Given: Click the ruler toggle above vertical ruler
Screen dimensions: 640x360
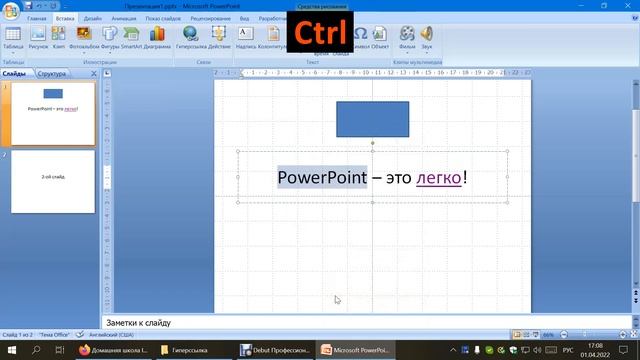Looking at the screenshot, I should [107, 73].
